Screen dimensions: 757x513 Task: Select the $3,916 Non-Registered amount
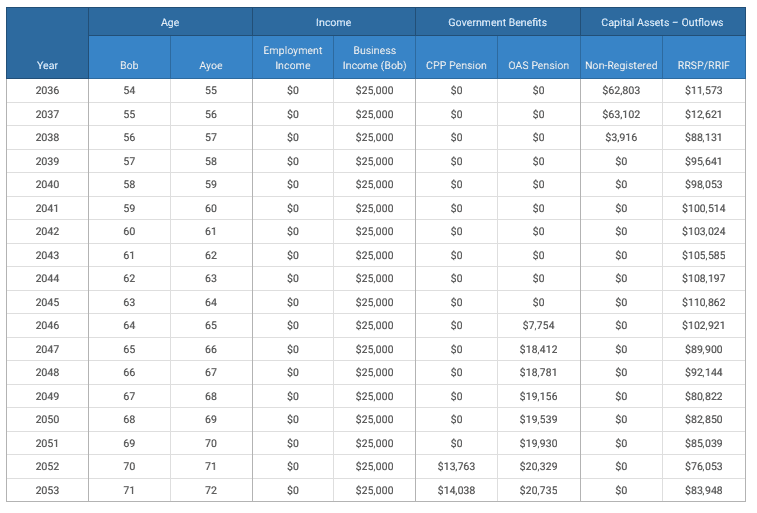tap(620, 138)
